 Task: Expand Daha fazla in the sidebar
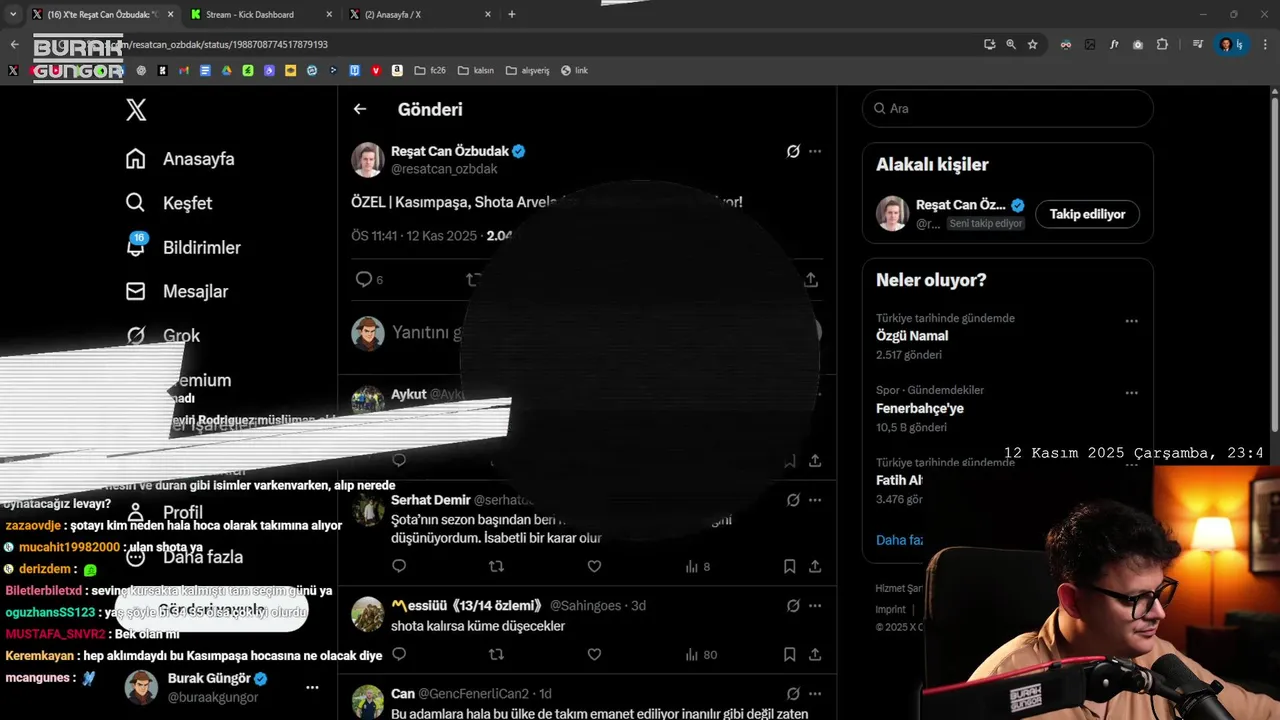[x=184, y=557]
